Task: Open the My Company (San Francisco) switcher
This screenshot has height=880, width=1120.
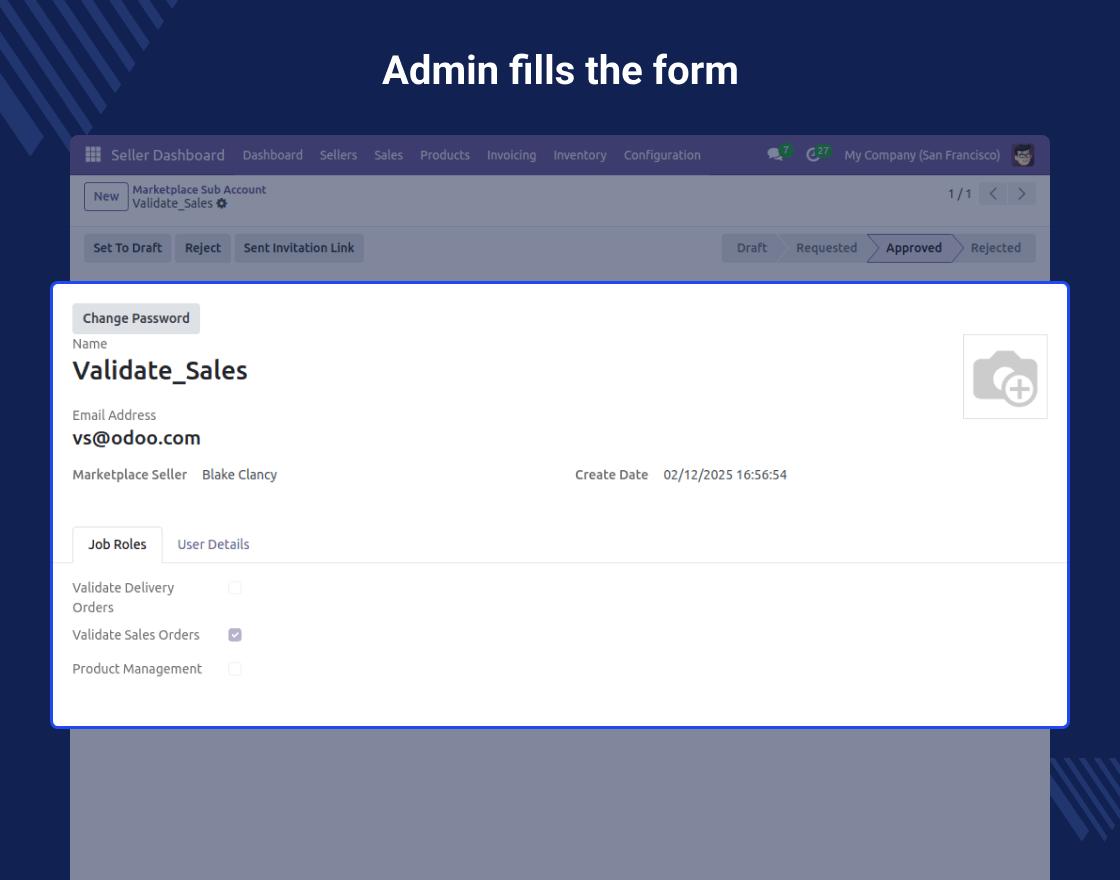Action: 922,155
